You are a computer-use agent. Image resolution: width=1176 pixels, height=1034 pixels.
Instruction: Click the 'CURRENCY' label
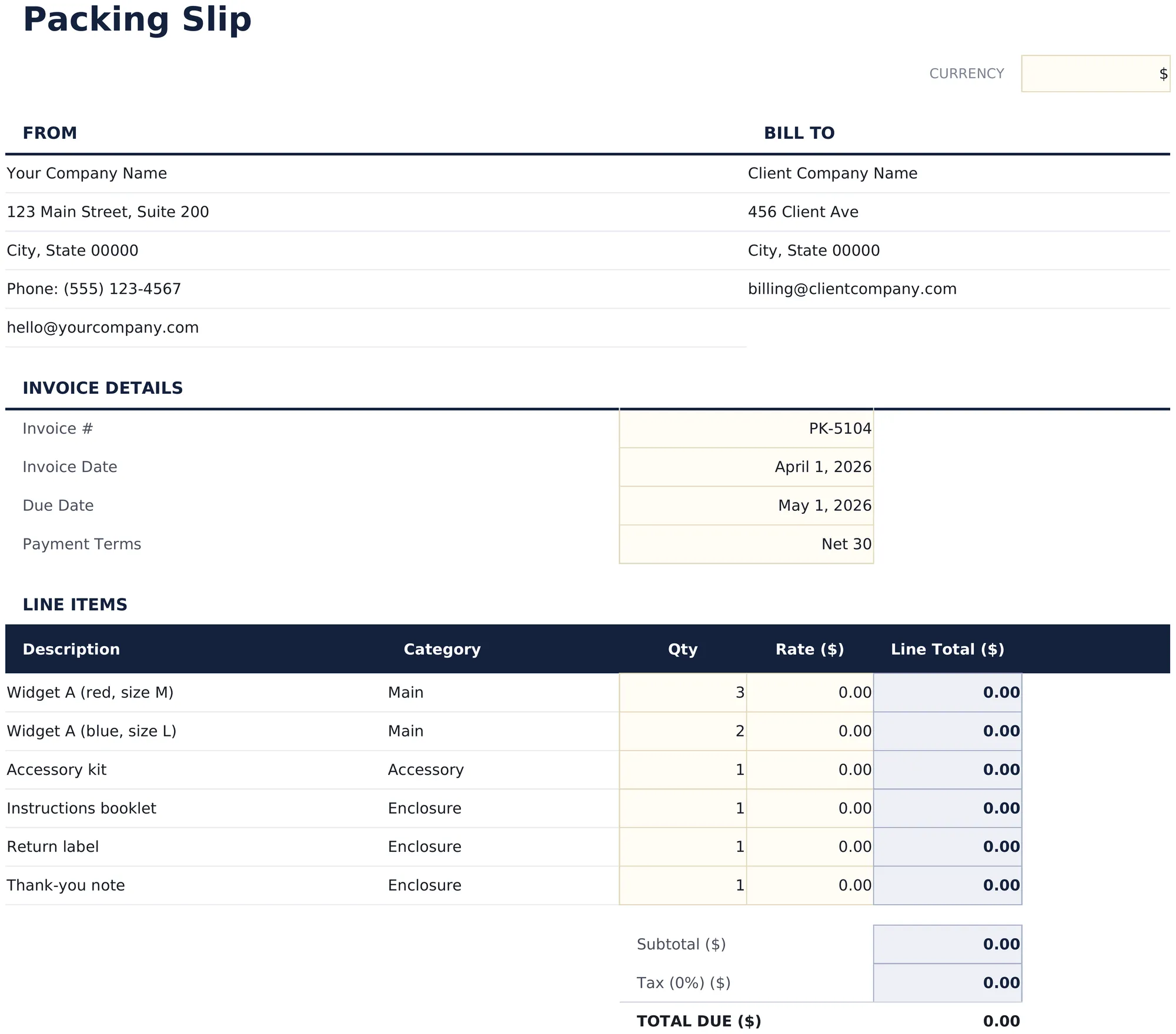click(x=967, y=73)
